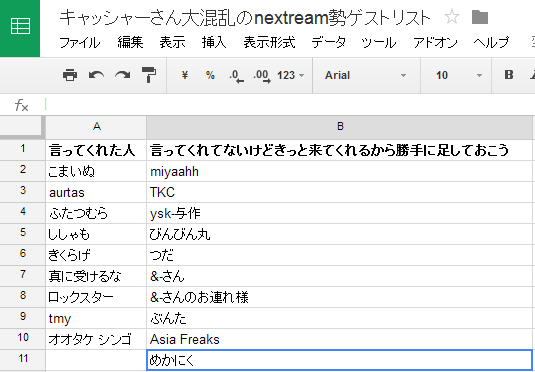Open the ツール menu
The width and height of the screenshot is (535, 372).
(x=379, y=43)
